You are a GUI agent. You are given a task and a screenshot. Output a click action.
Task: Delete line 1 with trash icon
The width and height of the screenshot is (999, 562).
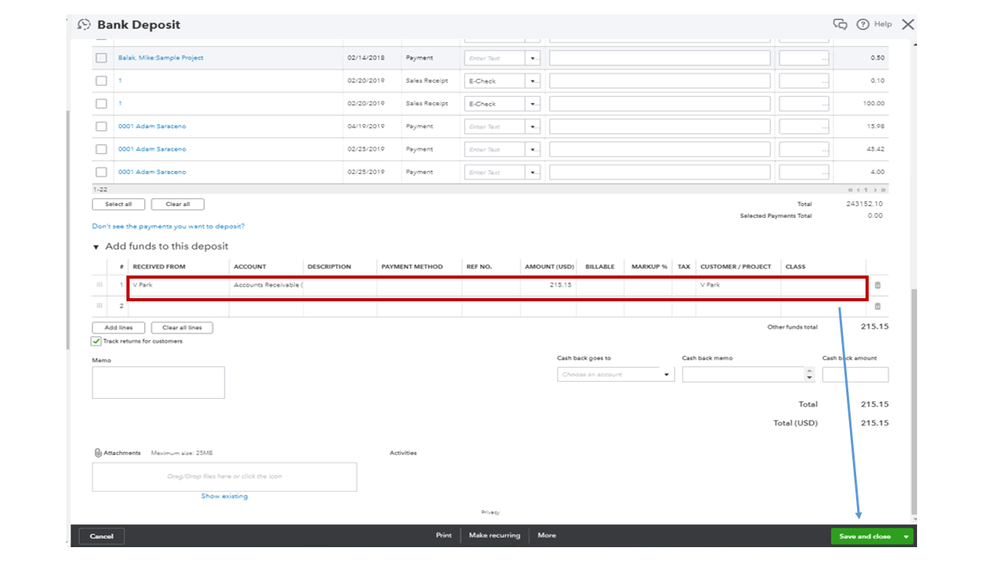coord(877,285)
